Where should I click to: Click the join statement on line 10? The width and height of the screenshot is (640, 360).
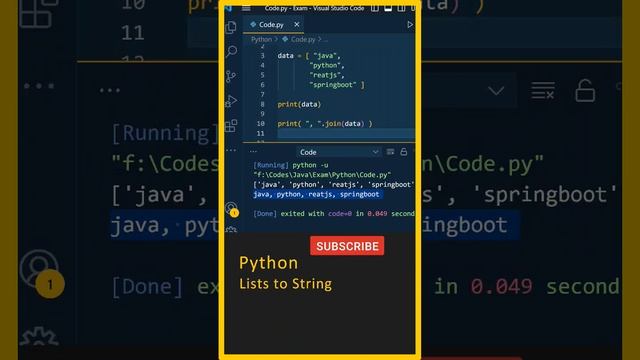pos(325,124)
